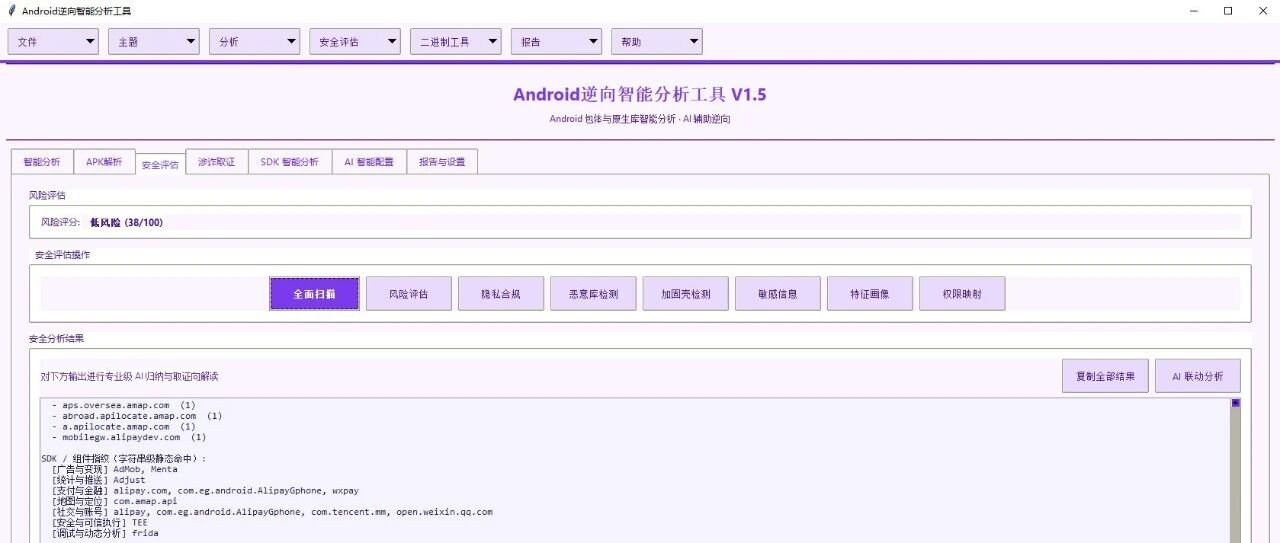Click the line mobilegw.alipaydev.com (1)
Screen dimensions: 1280x543
130,437
